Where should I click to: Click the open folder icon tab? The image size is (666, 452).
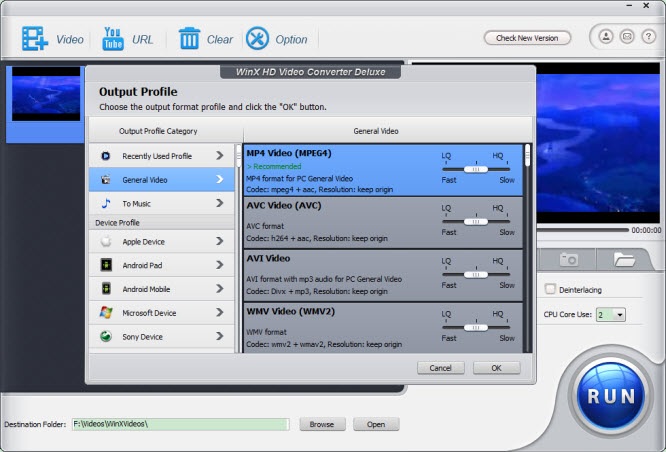click(x=624, y=259)
